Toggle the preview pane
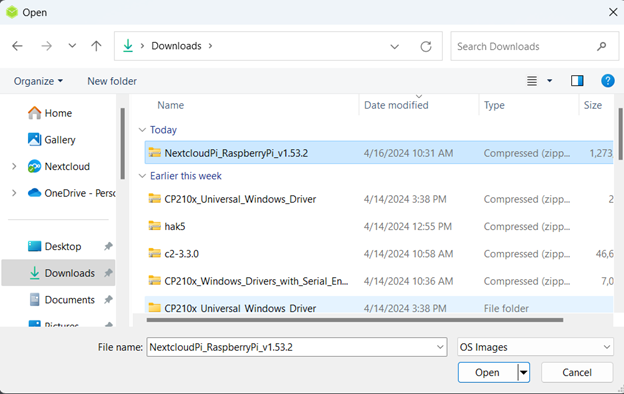This screenshot has width=624, height=394. (577, 81)
